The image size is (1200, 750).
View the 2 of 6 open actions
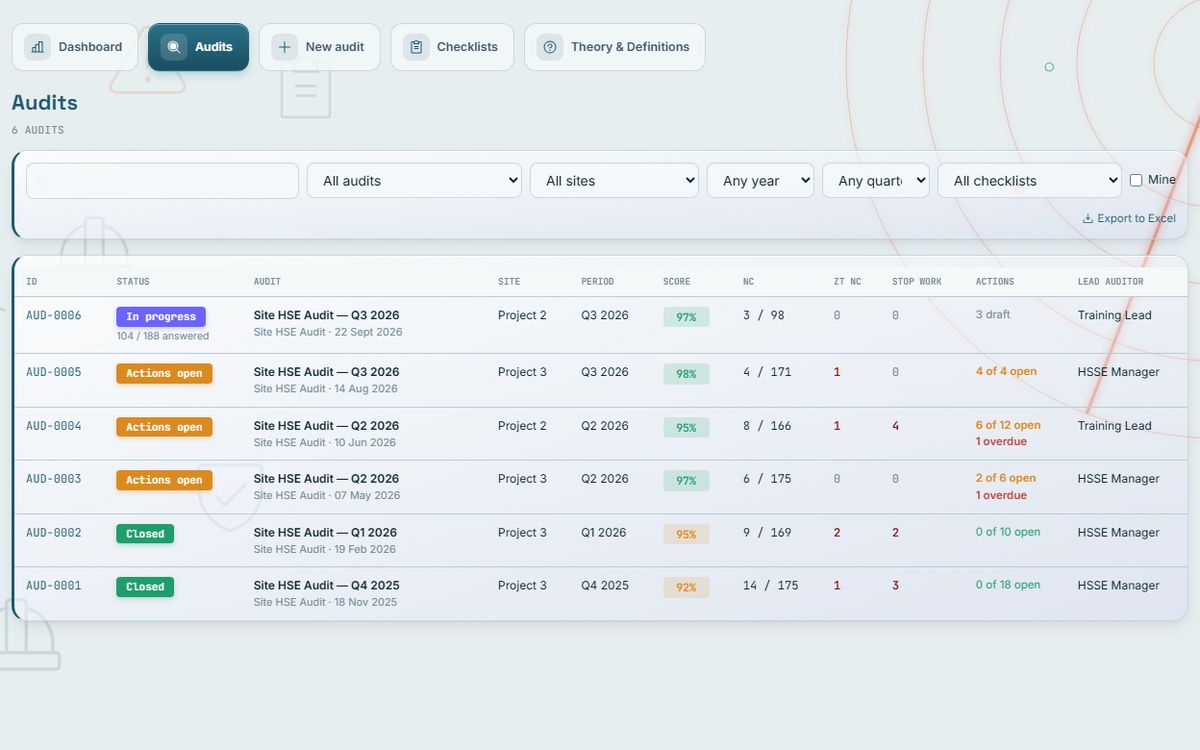click(1006, 478)
